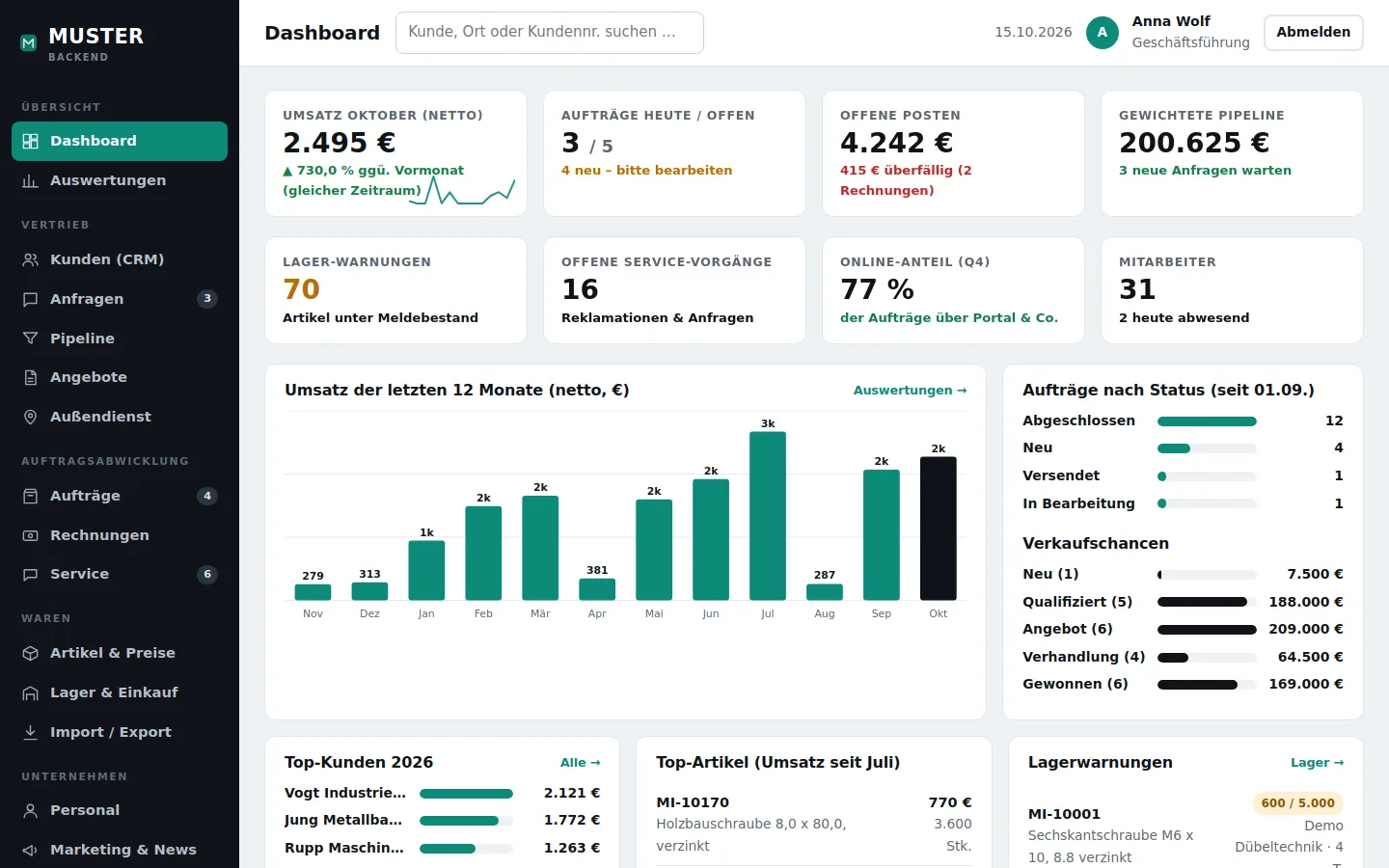Viewport: 1389px width, 868px height.
Task: Click the '3 neue Anfragen warten' text
Action: pos(1205,171)
